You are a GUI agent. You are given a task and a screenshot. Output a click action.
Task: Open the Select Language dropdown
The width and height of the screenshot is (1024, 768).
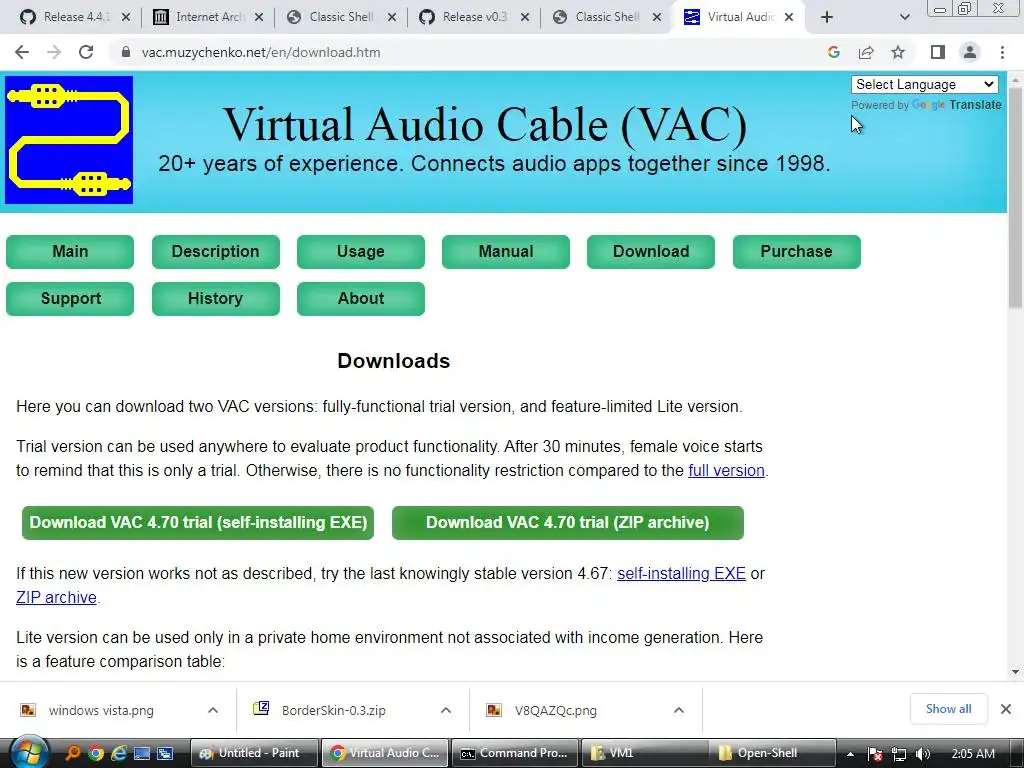click(924, 84)
